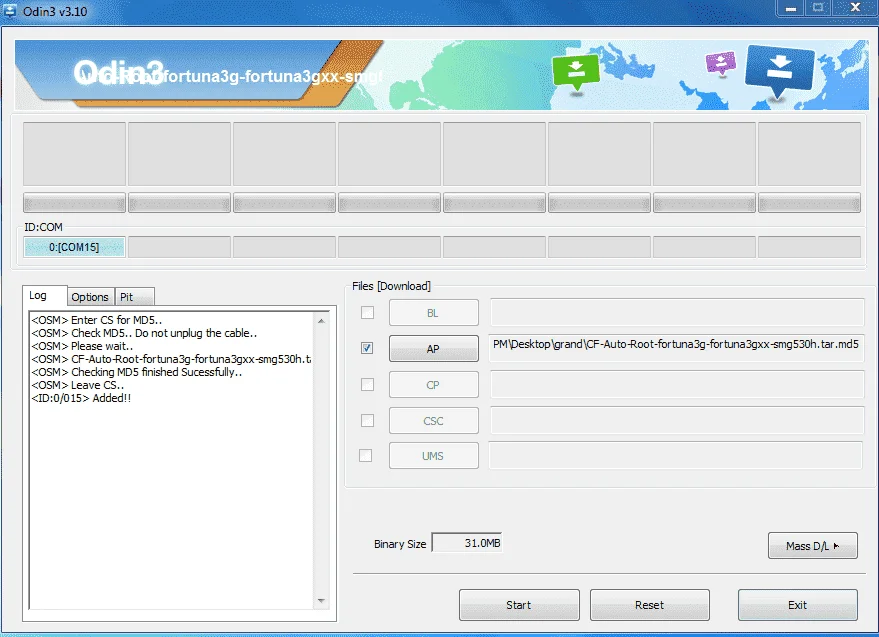Click the CP file button
This screenshot has width=879, height=637.
(x=433, y=385)
